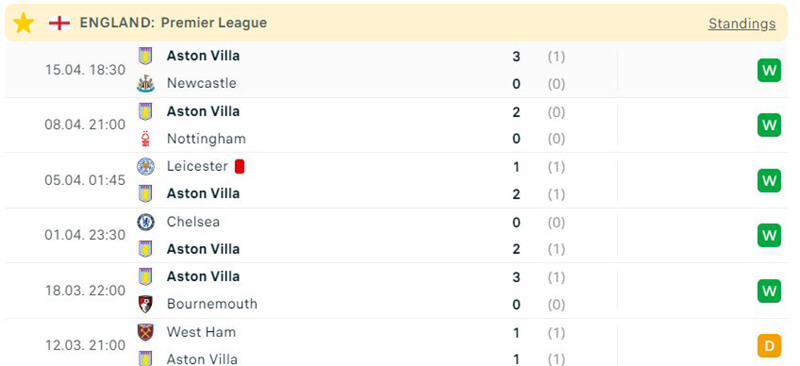Click the W badge for Chelsea match
800x366 pixels.
(x=769, y=235)
